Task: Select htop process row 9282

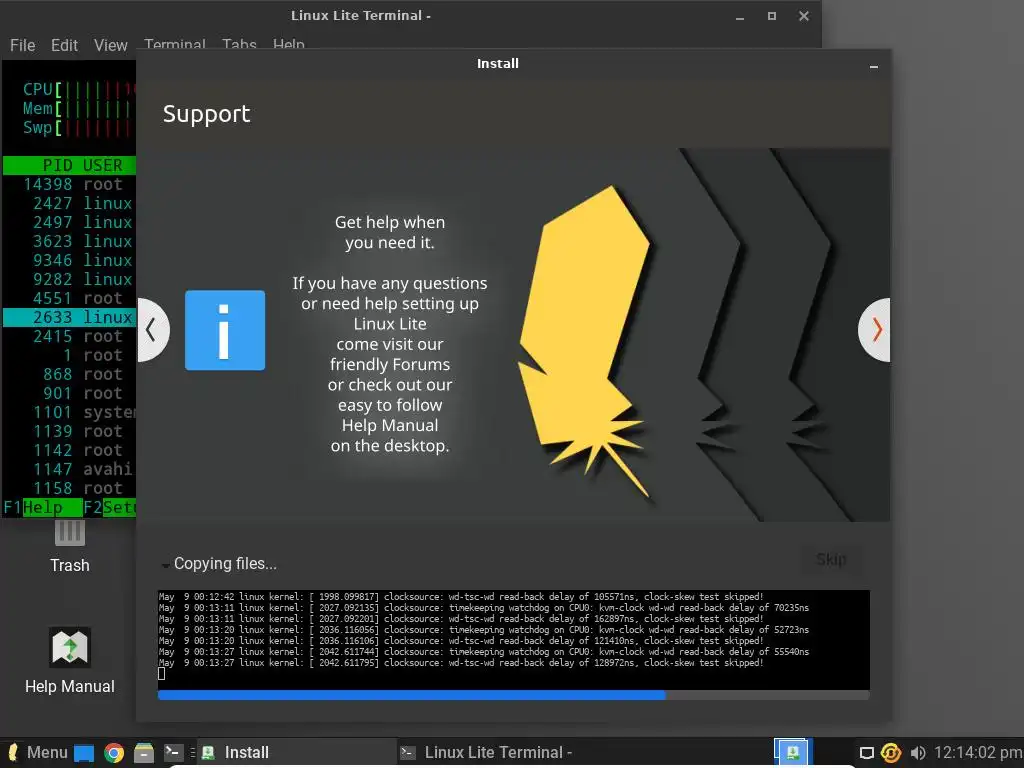Action: (69, 279)
